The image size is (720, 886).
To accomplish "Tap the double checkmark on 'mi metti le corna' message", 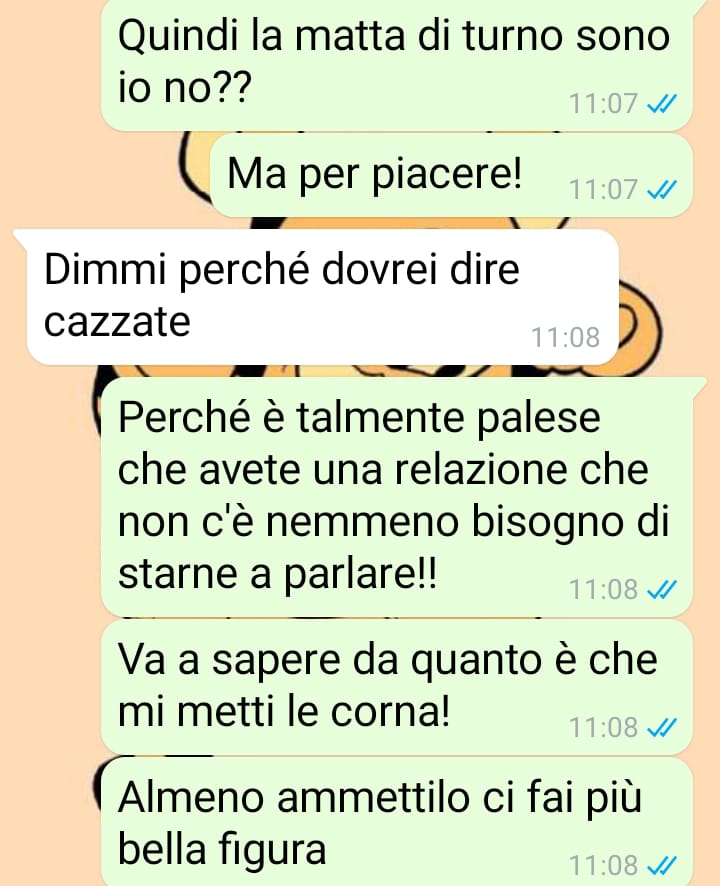I will (661, 728).
